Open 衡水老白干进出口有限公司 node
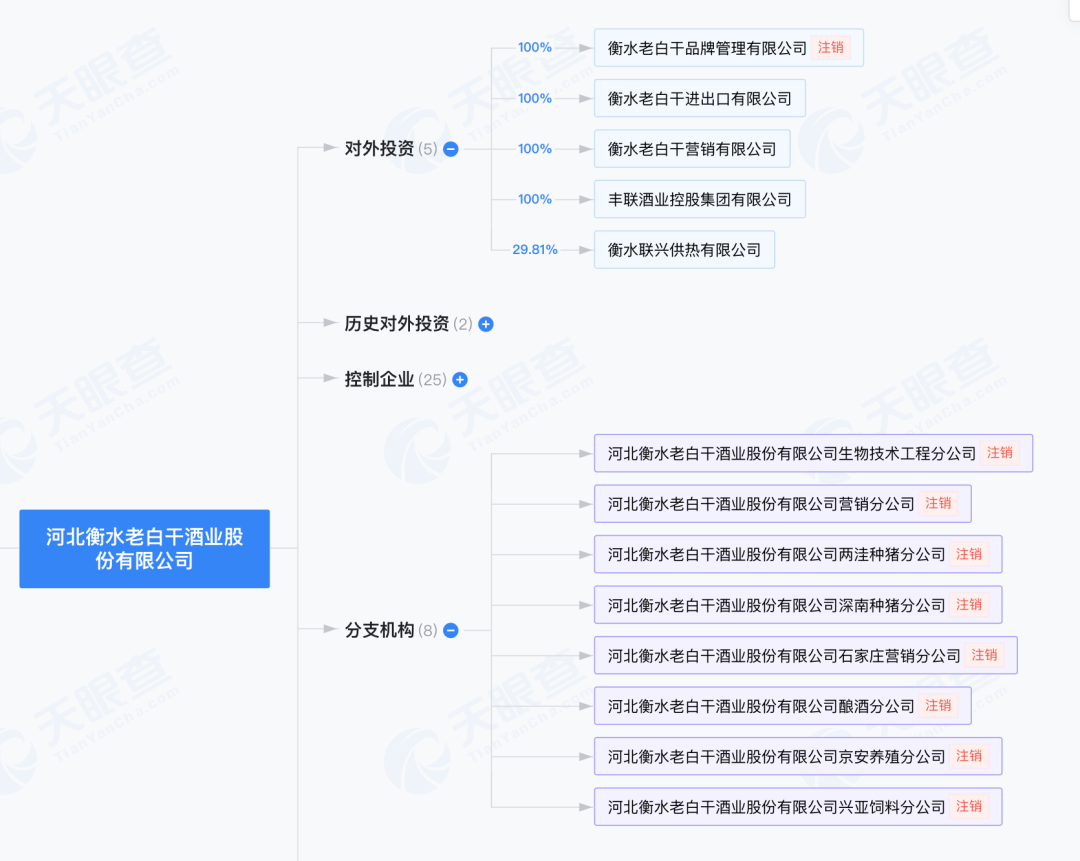The height and width of the screenshot is (861, 1080). (x=700, y=98)
